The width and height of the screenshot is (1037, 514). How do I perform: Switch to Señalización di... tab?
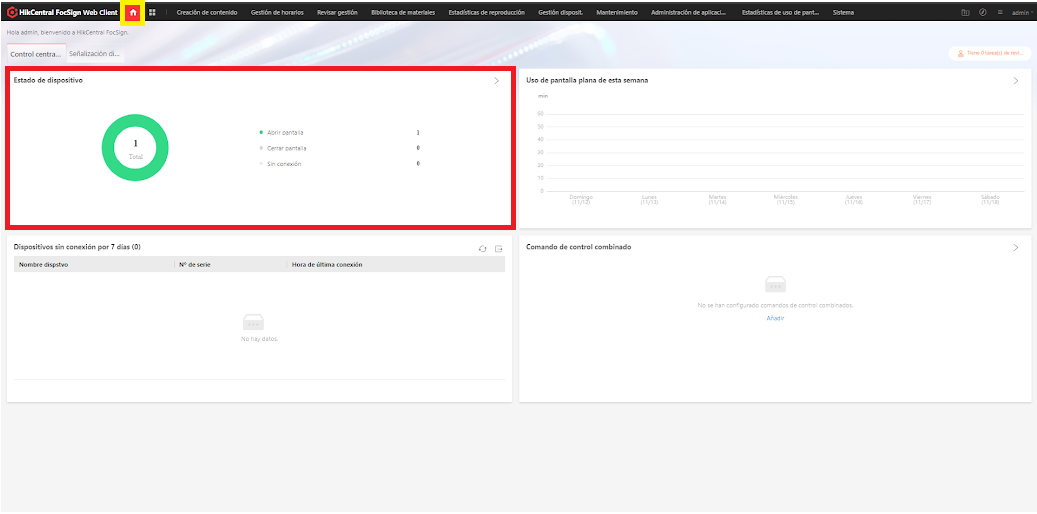[x=95, y=54]
